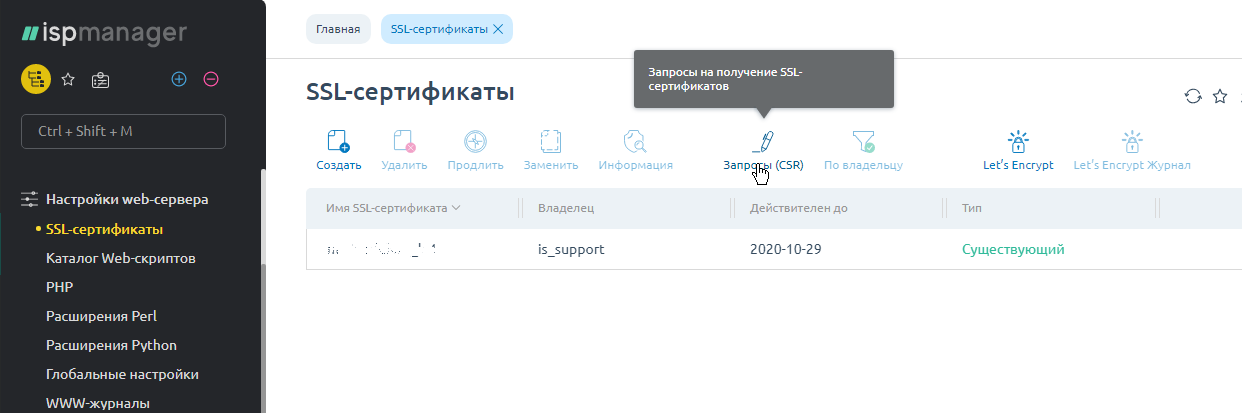
Task: Collapse all menu items with pink minus
Action: (x=210, y=79)
